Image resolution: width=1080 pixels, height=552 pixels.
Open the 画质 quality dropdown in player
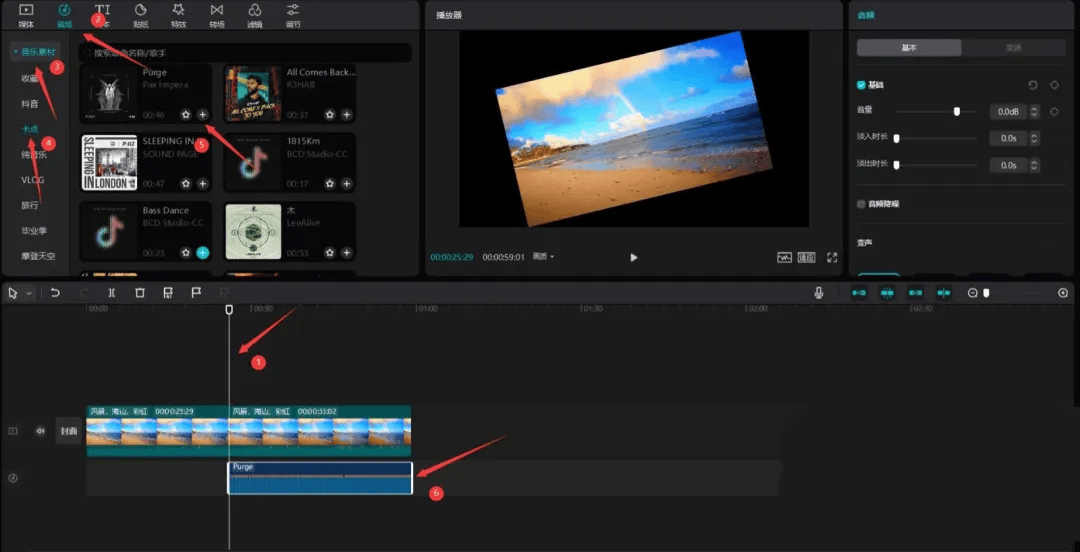544,257
